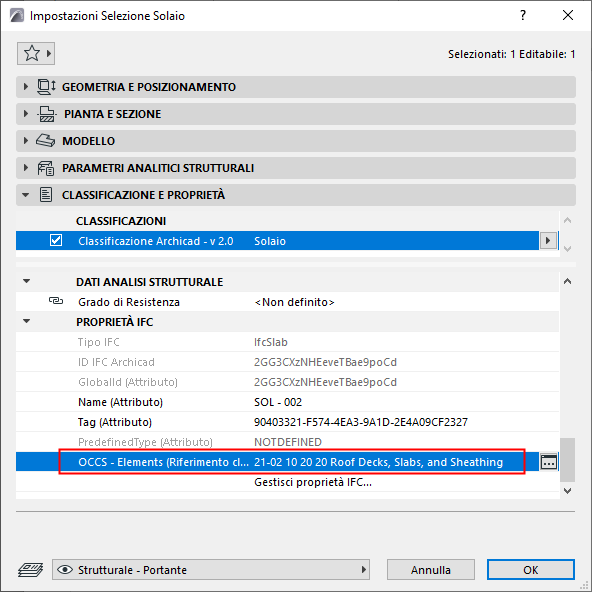The height and width of the screenshot is (592, 592).
Task: Click the Modello panel icon
Action: coord(46,141)
